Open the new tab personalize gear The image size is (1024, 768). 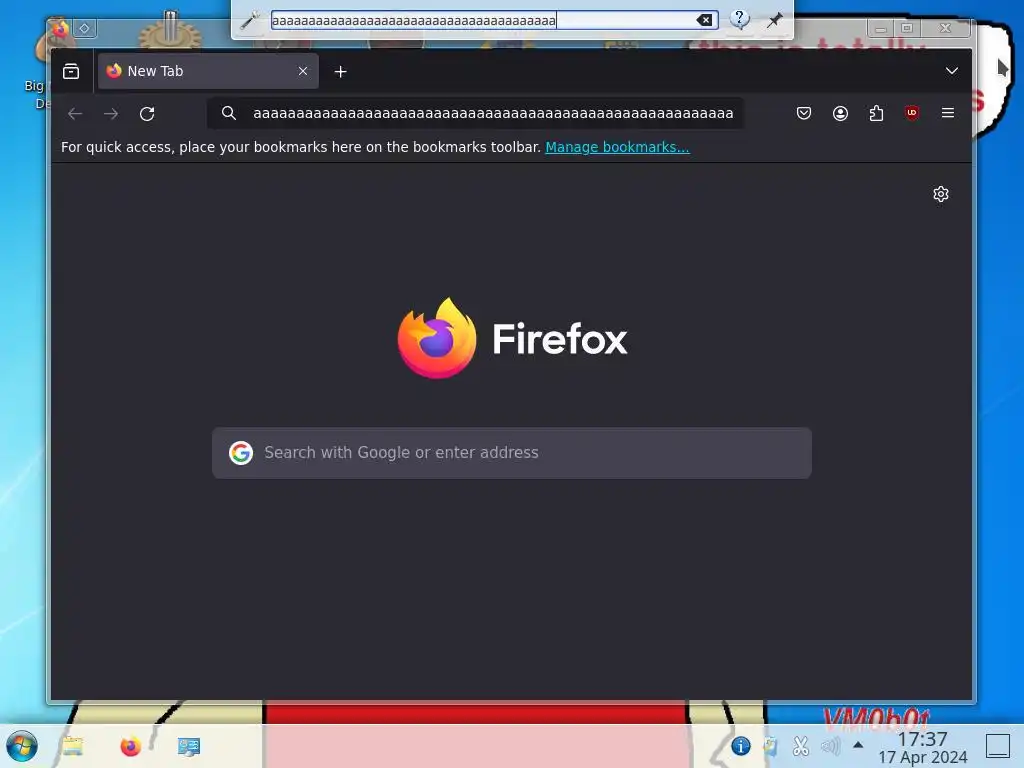[940, 194]
